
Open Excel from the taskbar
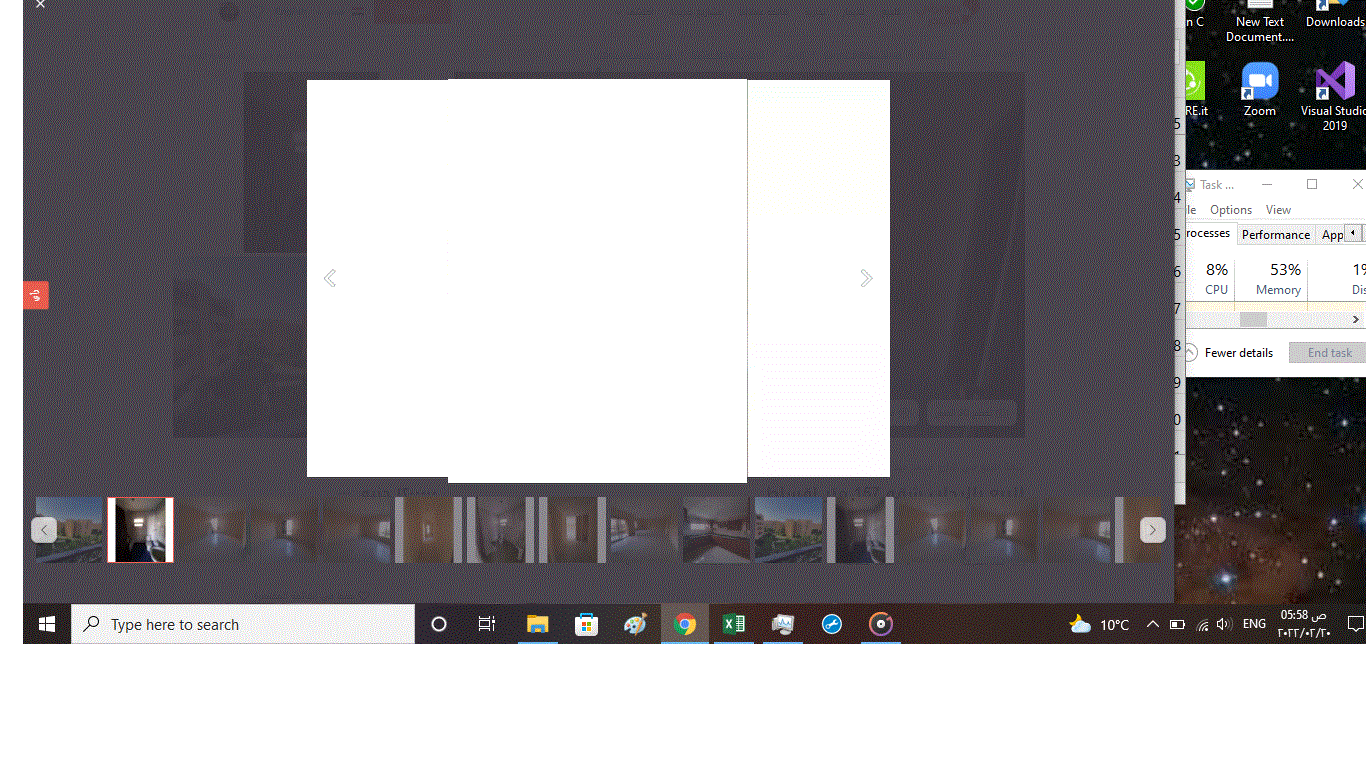pyautogui.click(x=734, y=624)
